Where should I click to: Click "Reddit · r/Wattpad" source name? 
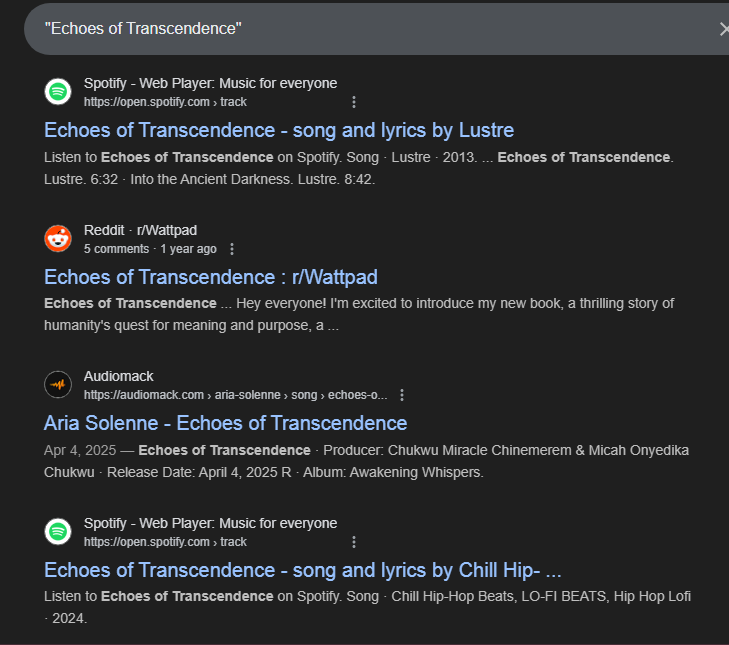[140, 230]
